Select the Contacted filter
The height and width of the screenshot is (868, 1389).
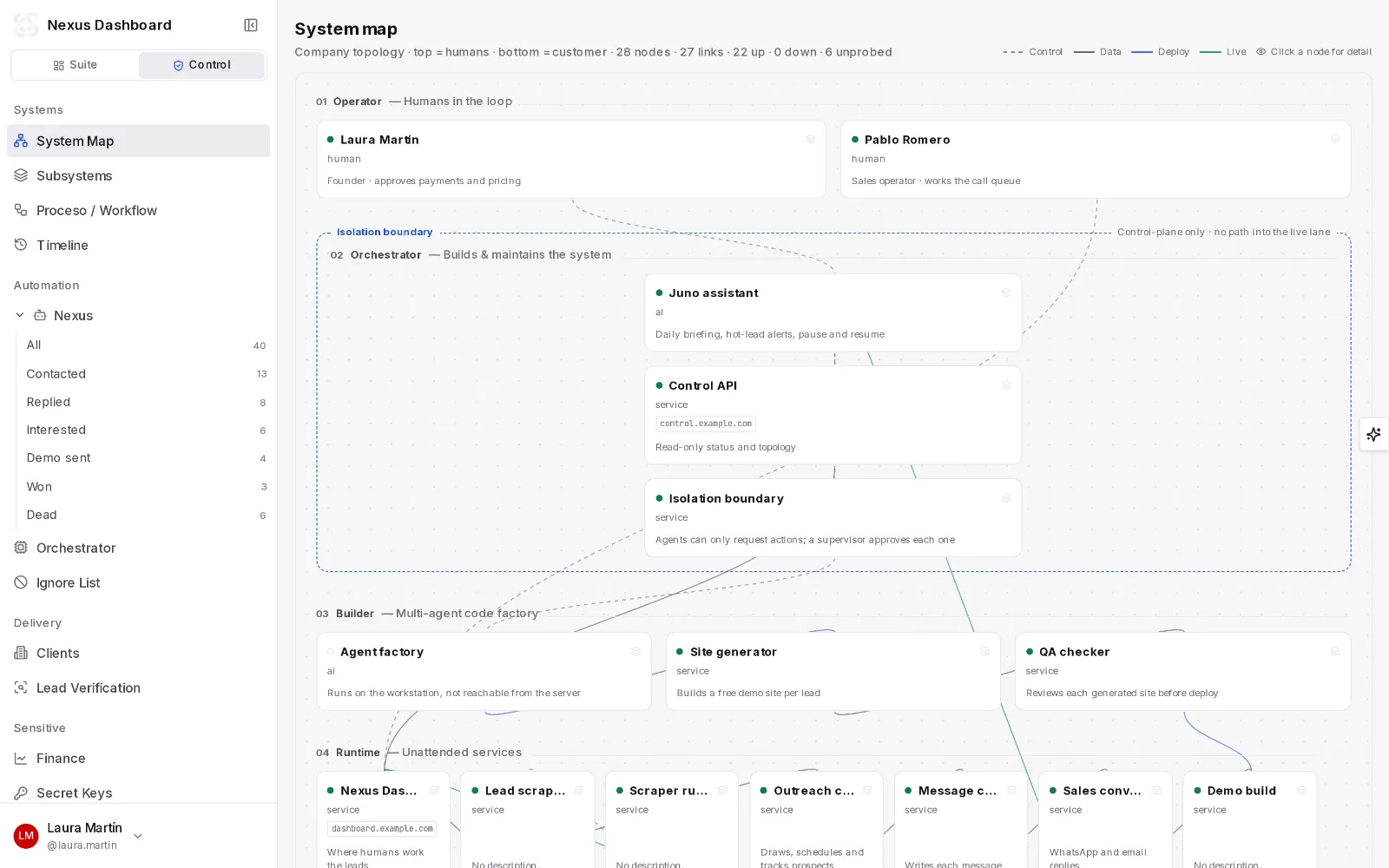146,373
